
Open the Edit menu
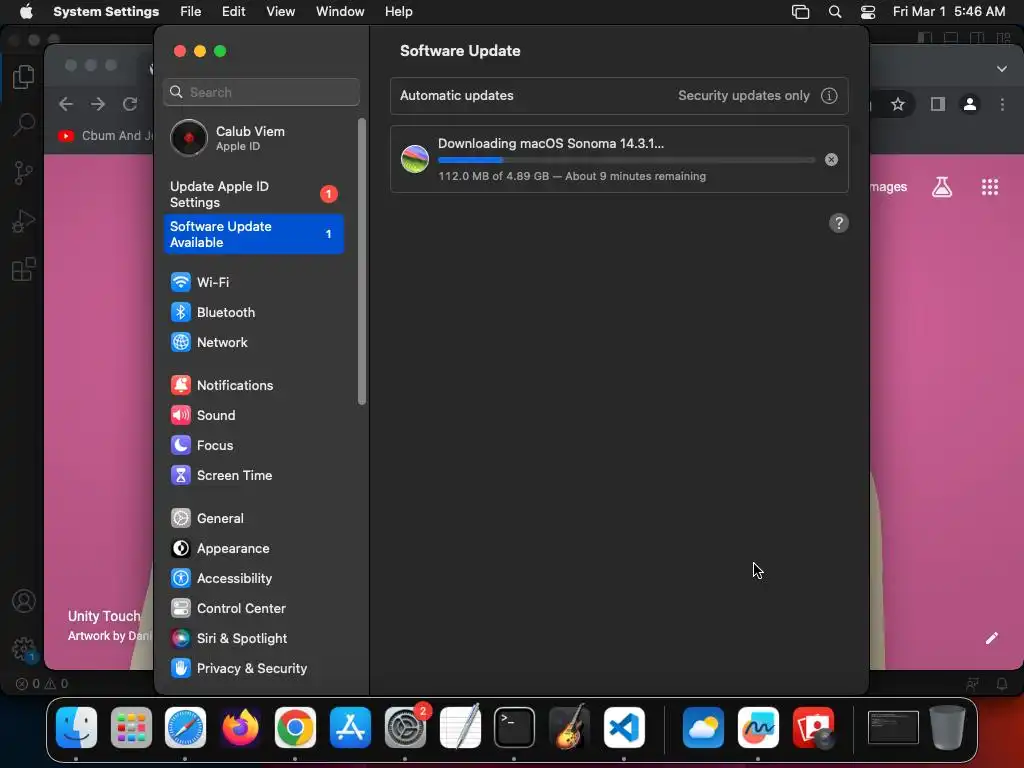[x=233, y=12]
